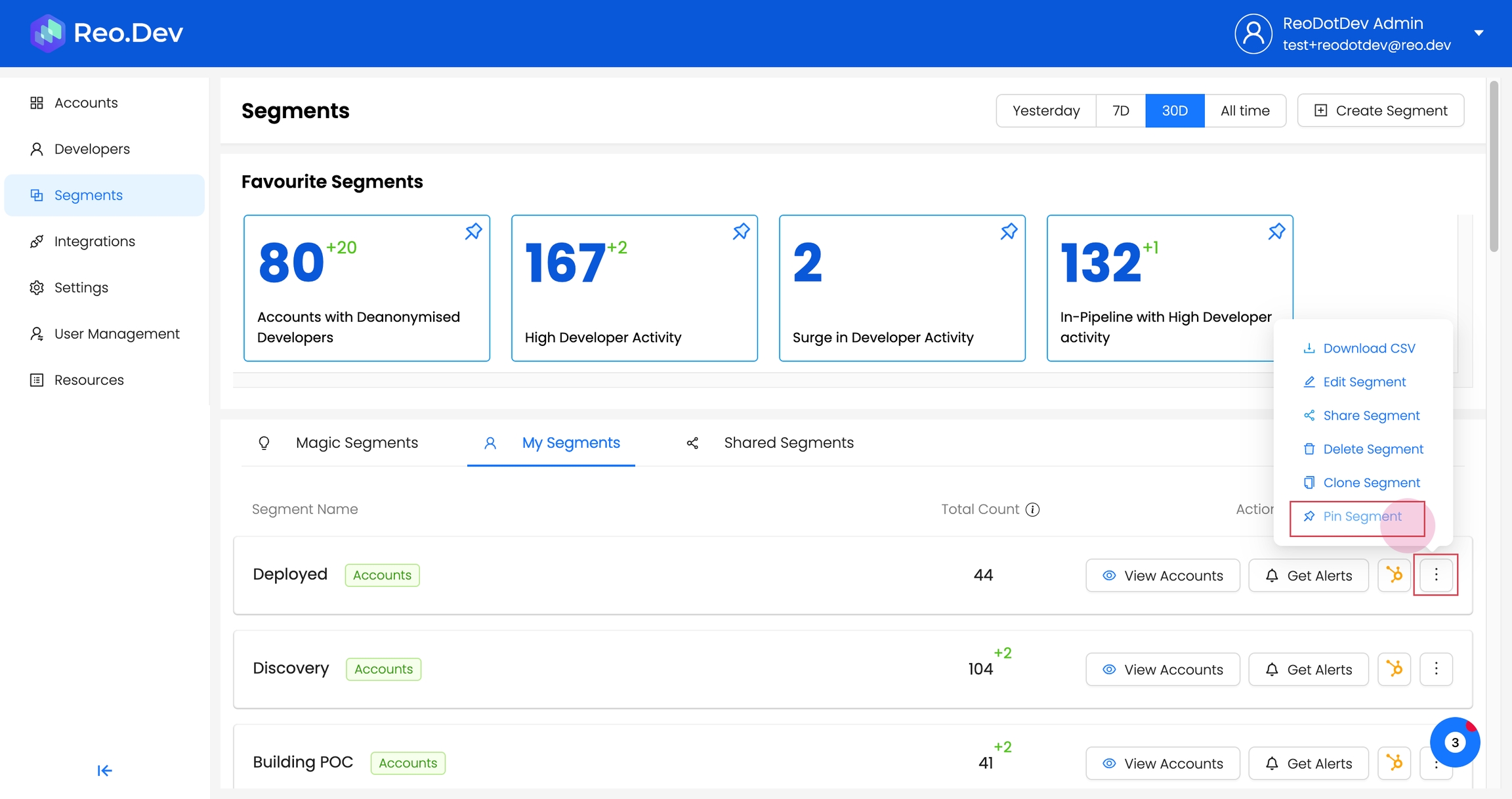This screenshot has width=1512, height=799.
Task: Switch to Shared Segments tab
Action: (787, 443)
